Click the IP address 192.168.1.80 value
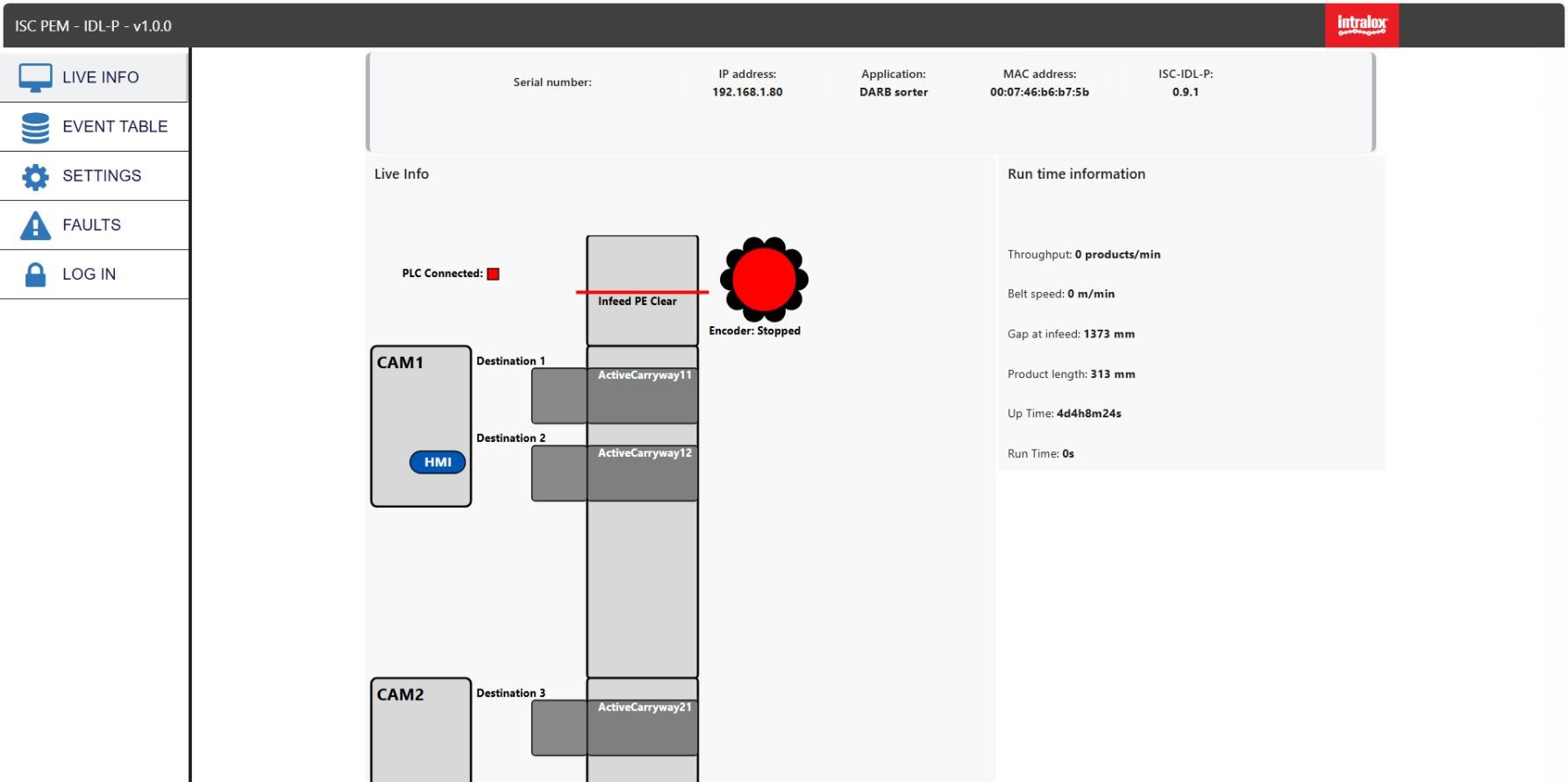Image resolution: width=1568 pixels, height=782 pixels. (747, 92)
